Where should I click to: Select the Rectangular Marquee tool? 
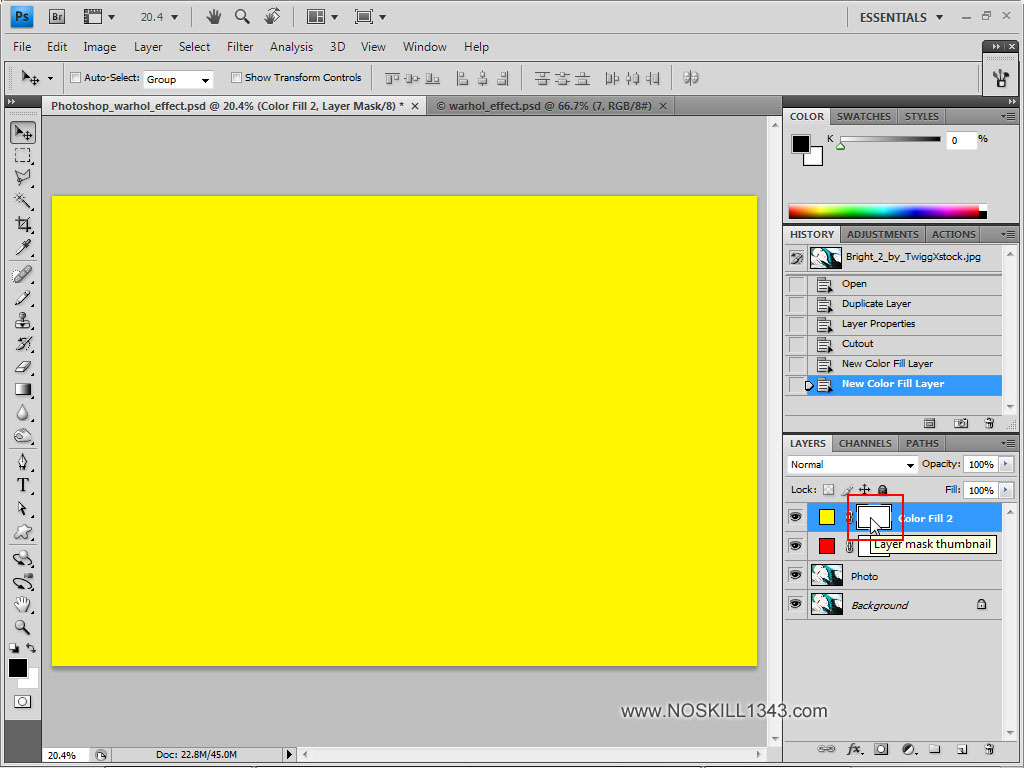point(23,155)
